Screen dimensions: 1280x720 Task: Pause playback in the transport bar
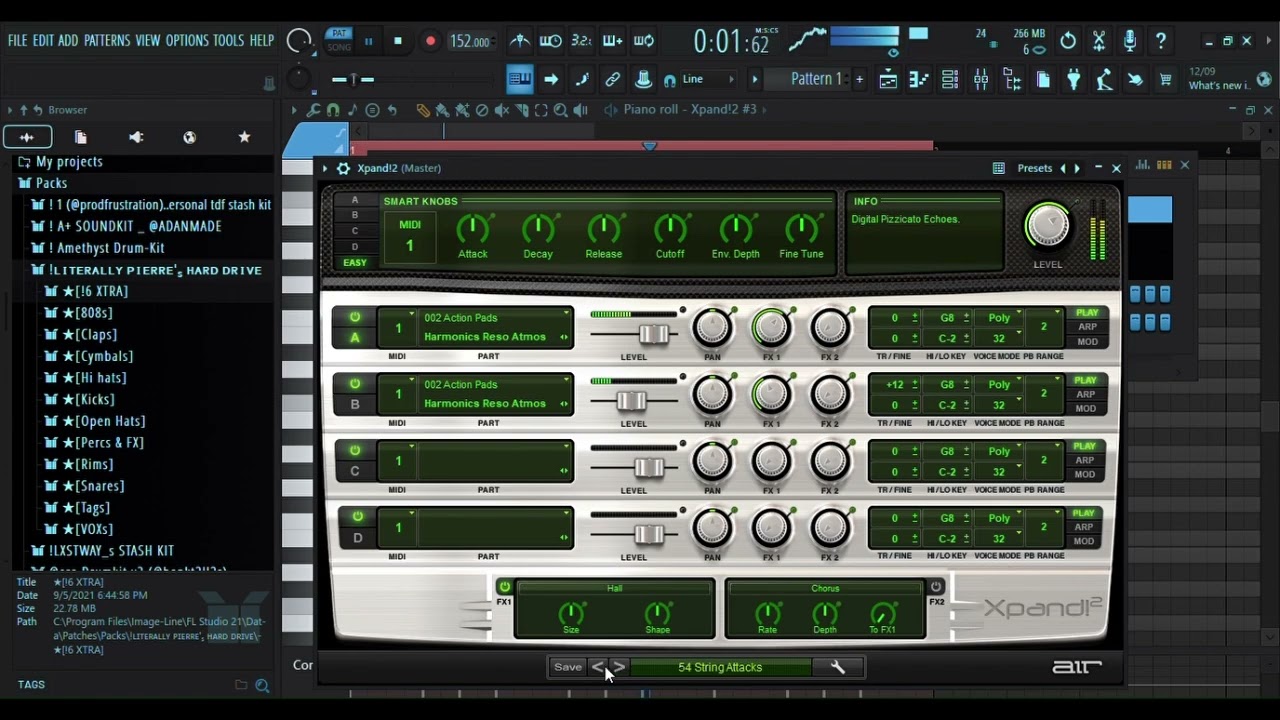pyautogui.click(x=368, y=41)
